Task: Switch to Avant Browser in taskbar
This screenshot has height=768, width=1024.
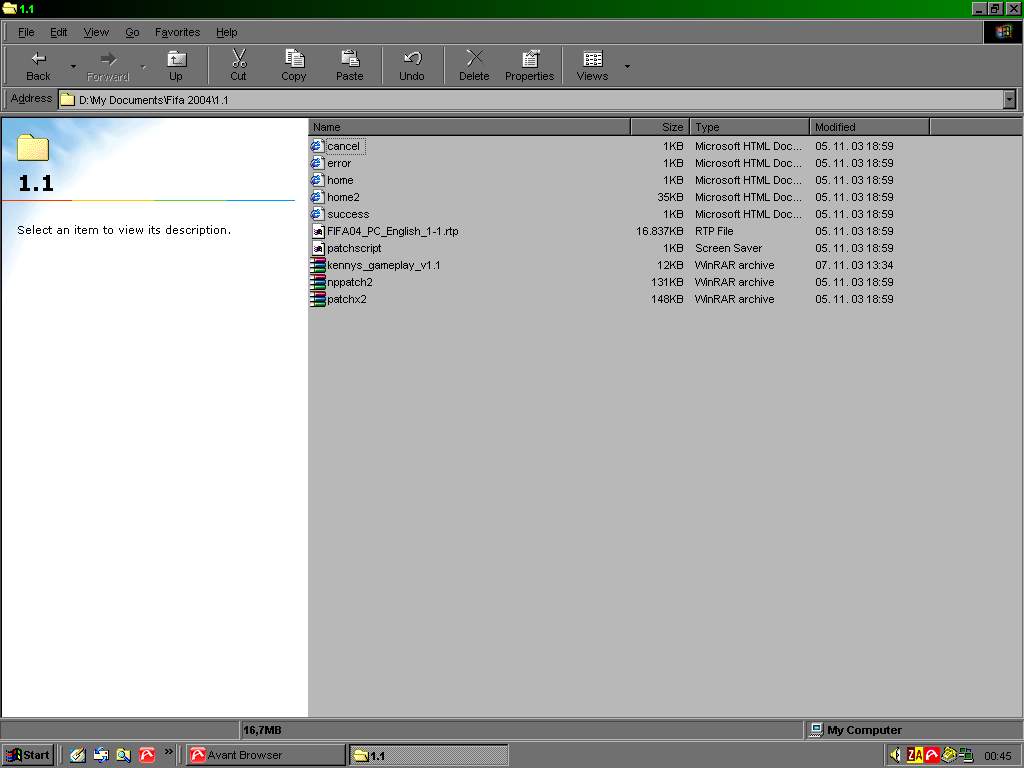Action: point(265,755)
